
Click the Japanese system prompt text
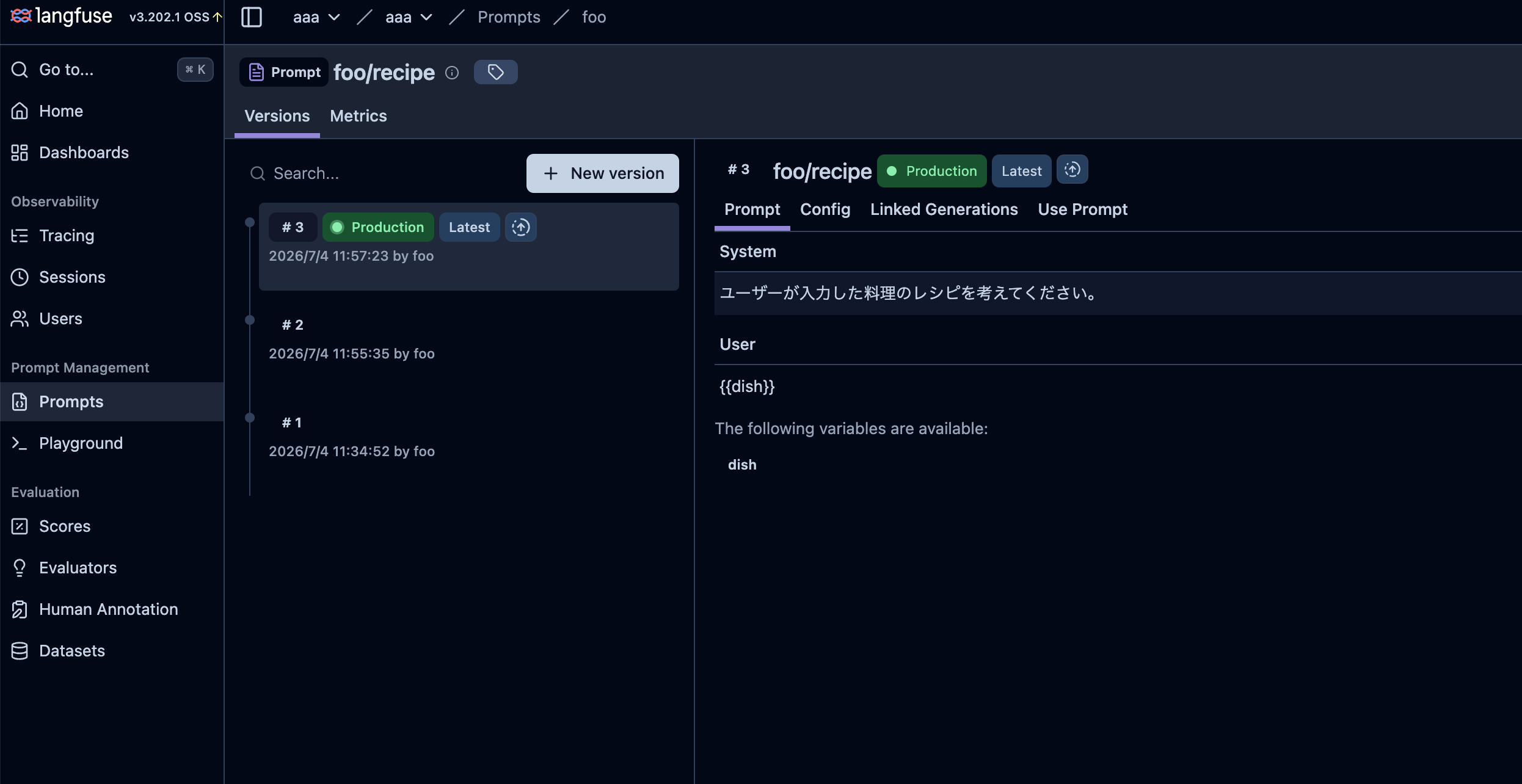pos(909,293)
